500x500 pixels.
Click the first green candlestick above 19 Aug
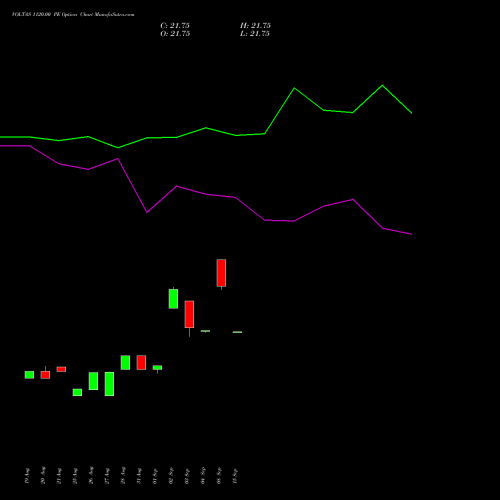tap(29, 375)
